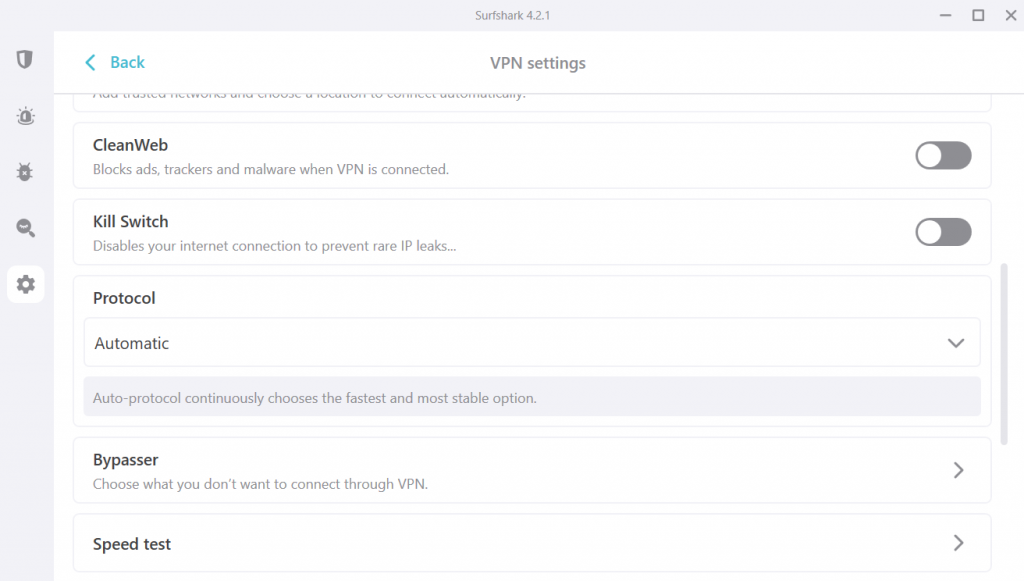Minimize the Surfshark window
The width and height of the screenshot is (1024, 581).
pyautogui.click(x=944, y=15)
